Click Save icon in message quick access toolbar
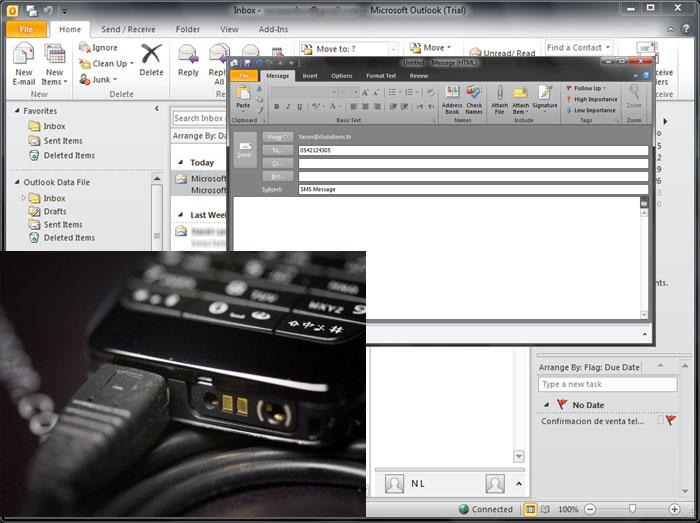 [248, 62]
